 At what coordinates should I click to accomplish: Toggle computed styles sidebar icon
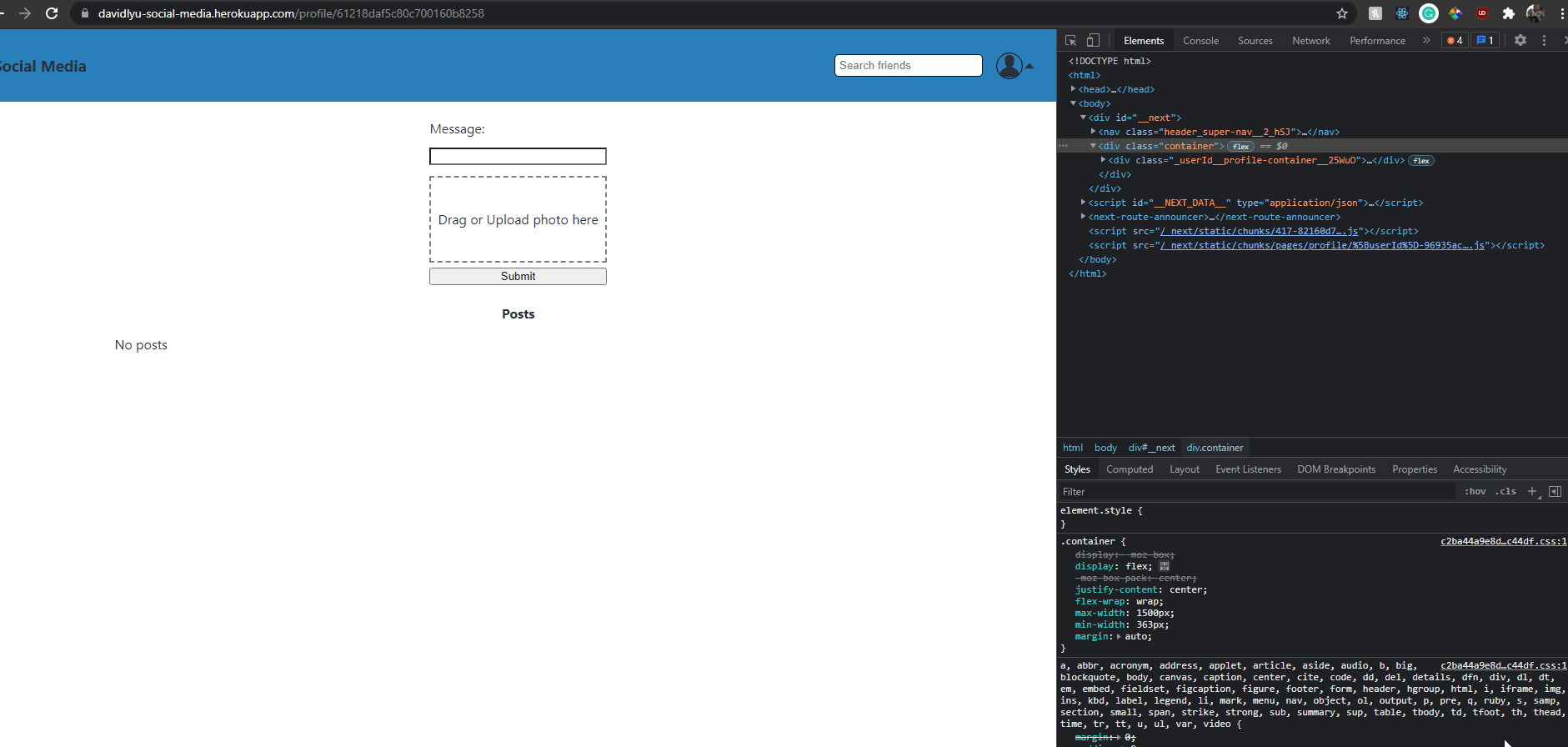tap(1555, 492)
